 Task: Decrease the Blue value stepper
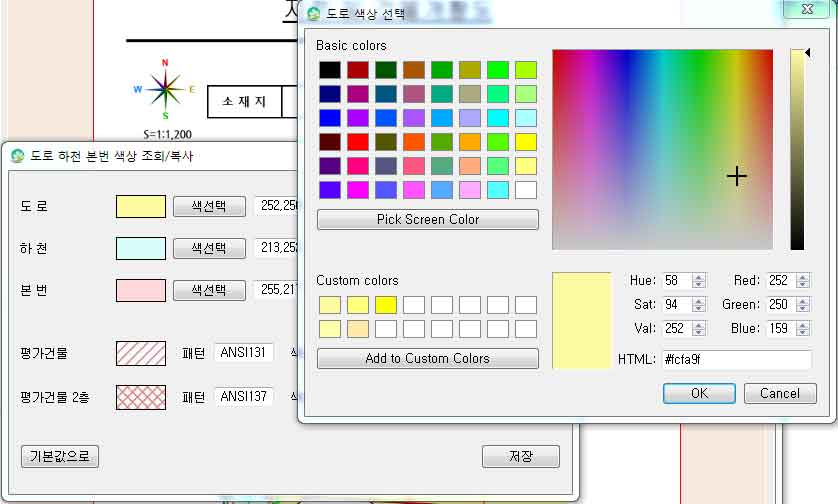pyautogui.click(x=805, y=332)
